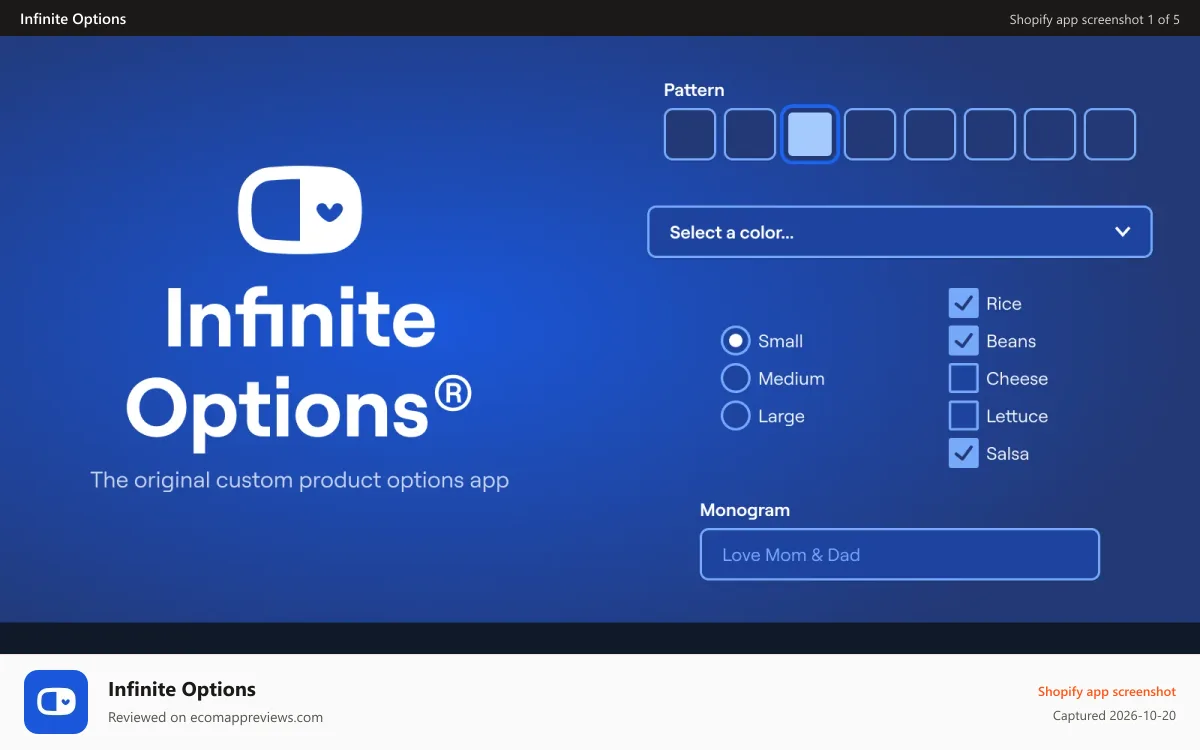The width and height of the screenshot is (1200, 750).
Task: Uncheck the Beans checkbox
Action: [x=964, y=341]
